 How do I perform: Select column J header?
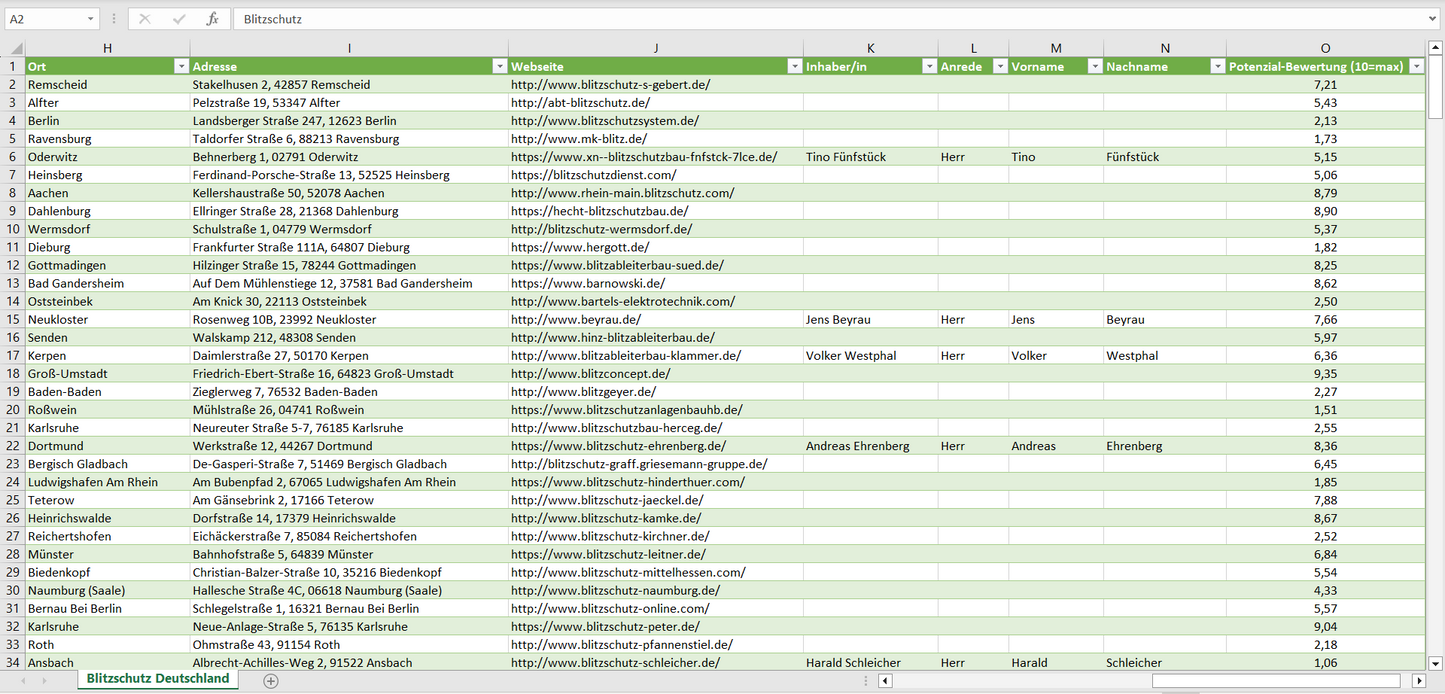(655, 48)
